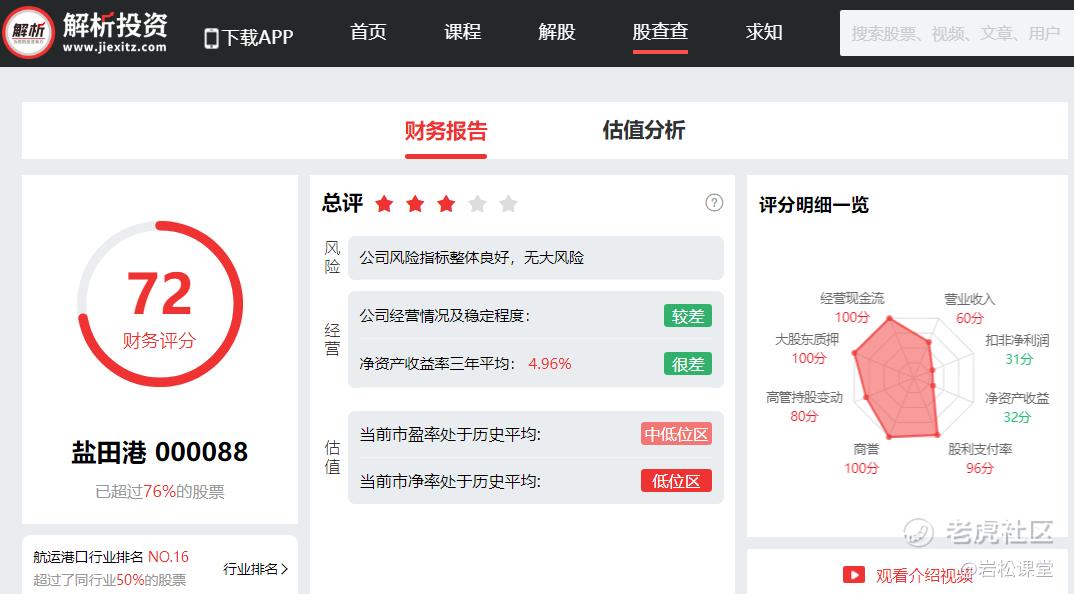The image size is (1074, 594).
Task: Click the 下载APP link
Action: [x=249, y=38]
